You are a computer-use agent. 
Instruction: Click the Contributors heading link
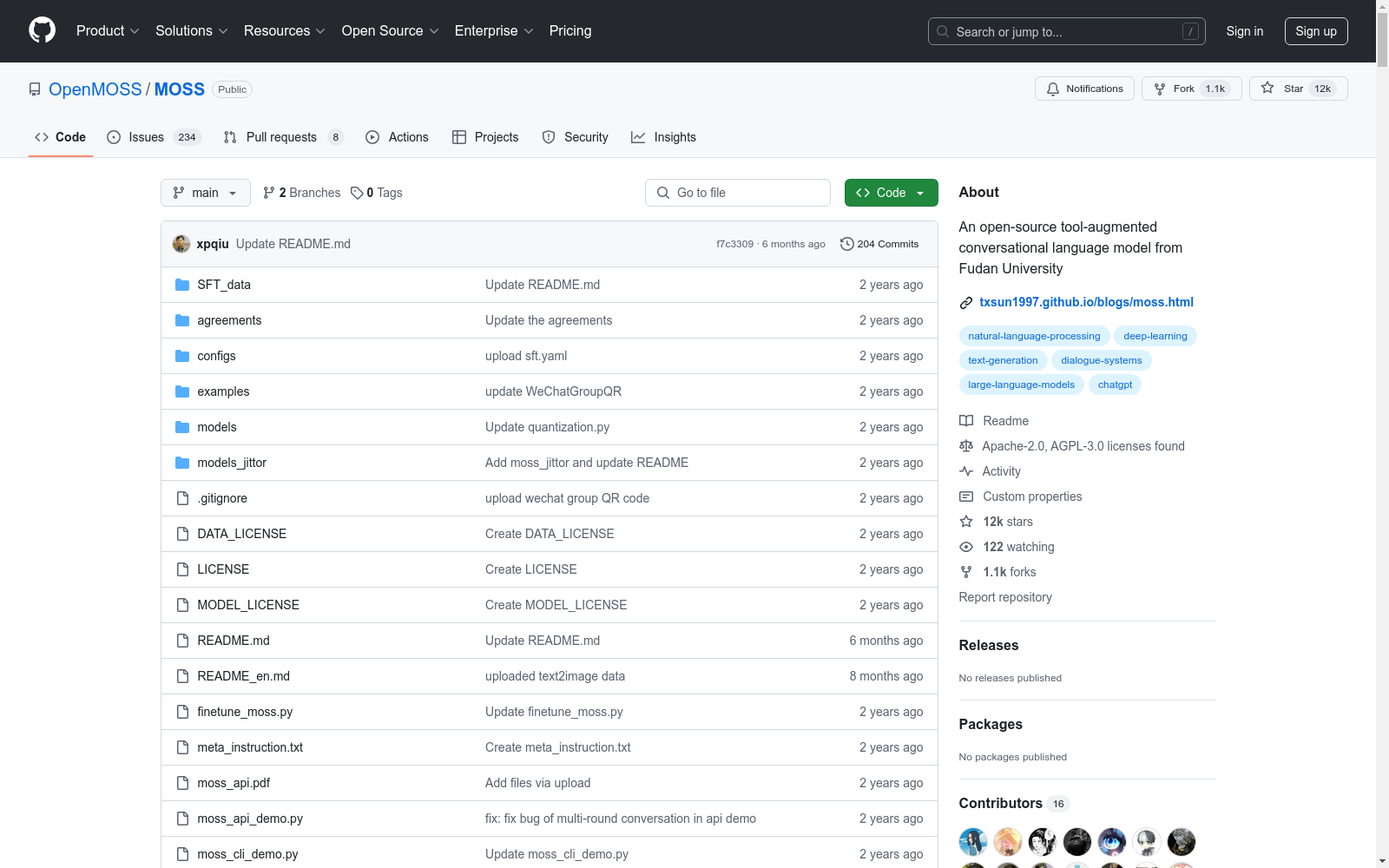coord(1014,803)
